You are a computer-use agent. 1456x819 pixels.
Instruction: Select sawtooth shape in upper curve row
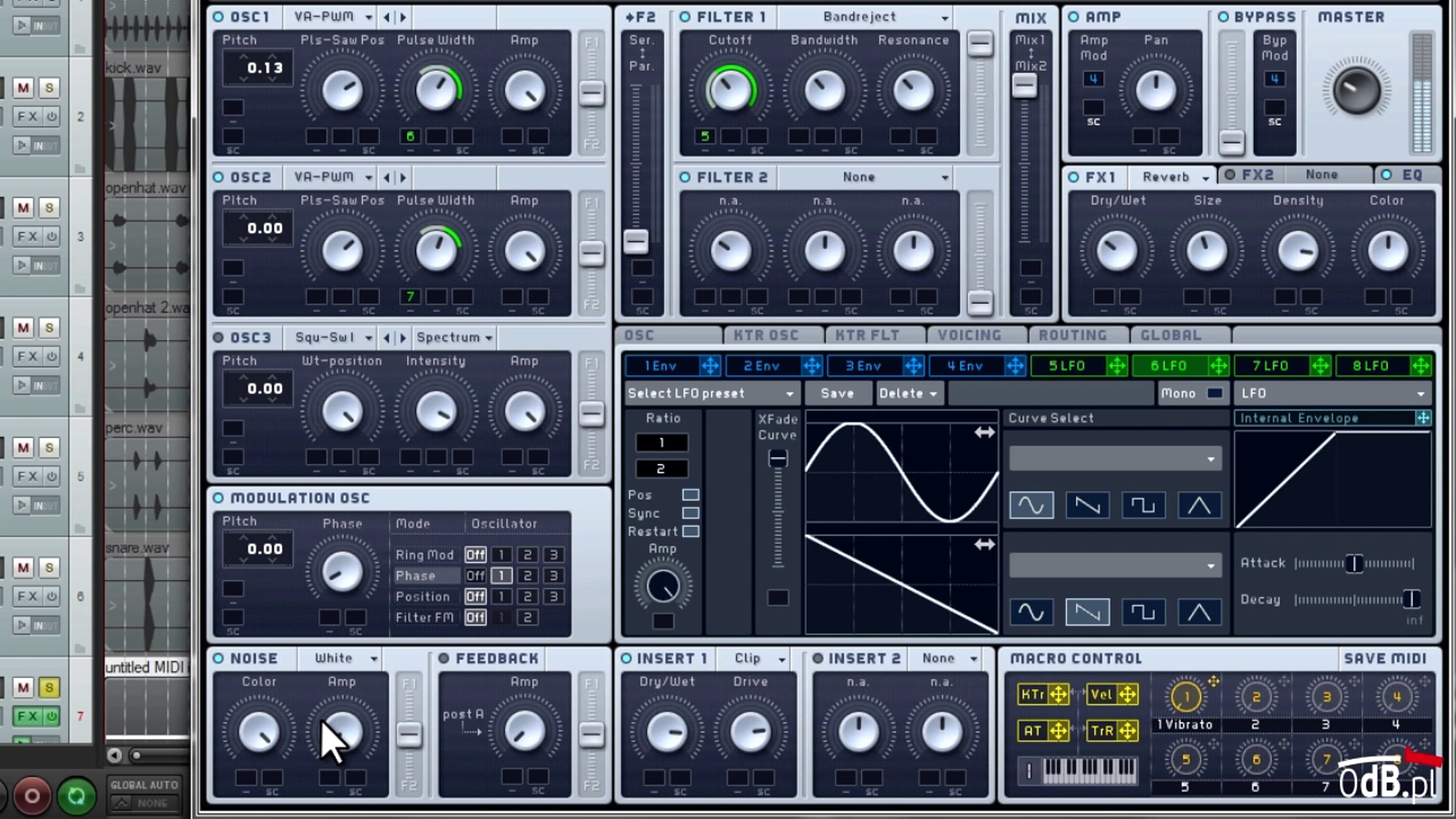click(1087, 505)
